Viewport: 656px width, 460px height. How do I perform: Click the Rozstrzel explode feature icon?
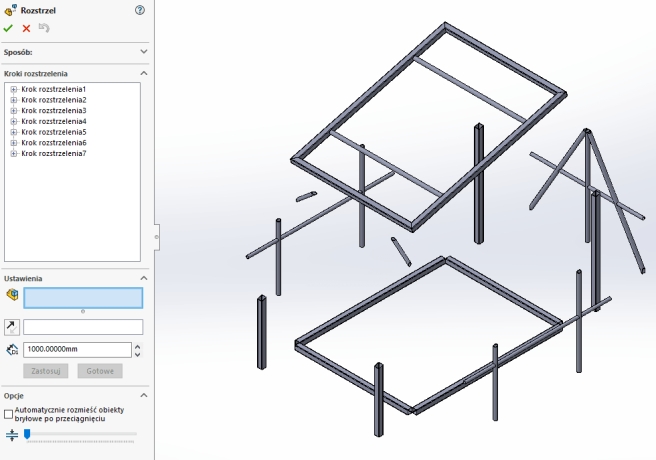tap(10, 10)
